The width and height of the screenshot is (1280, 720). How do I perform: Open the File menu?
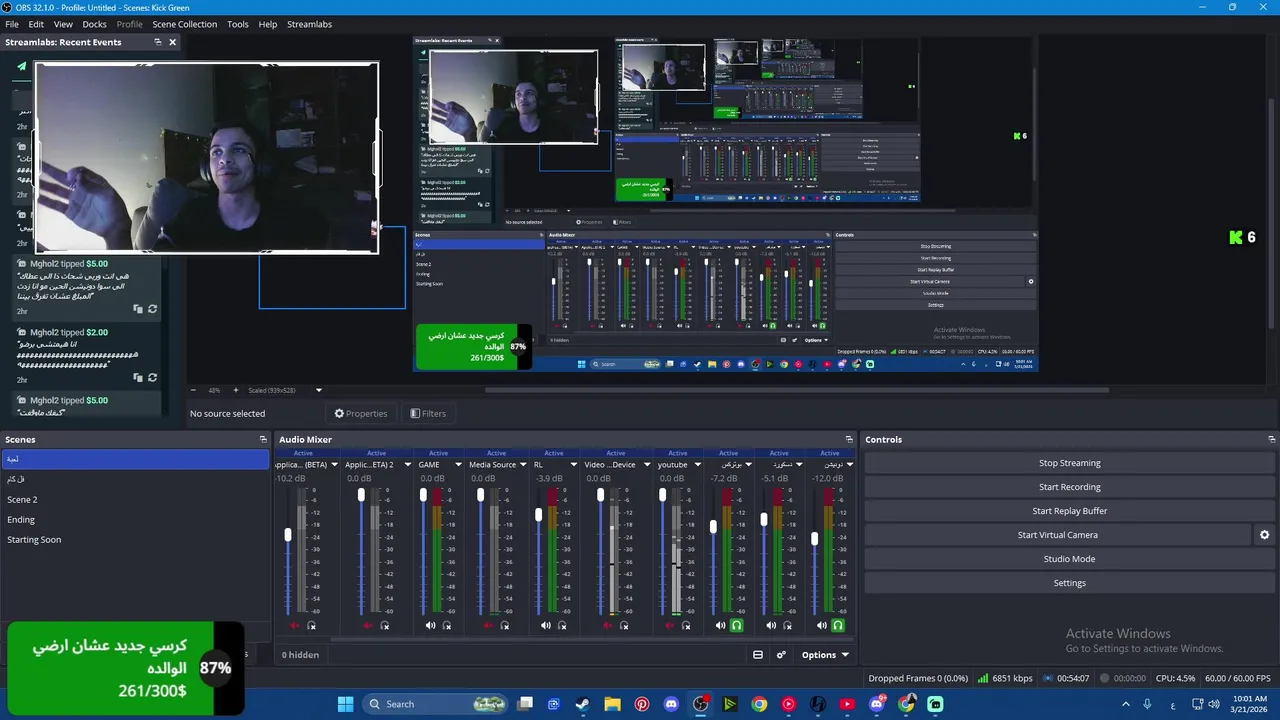pyautogui.click(x=12, y=24)
